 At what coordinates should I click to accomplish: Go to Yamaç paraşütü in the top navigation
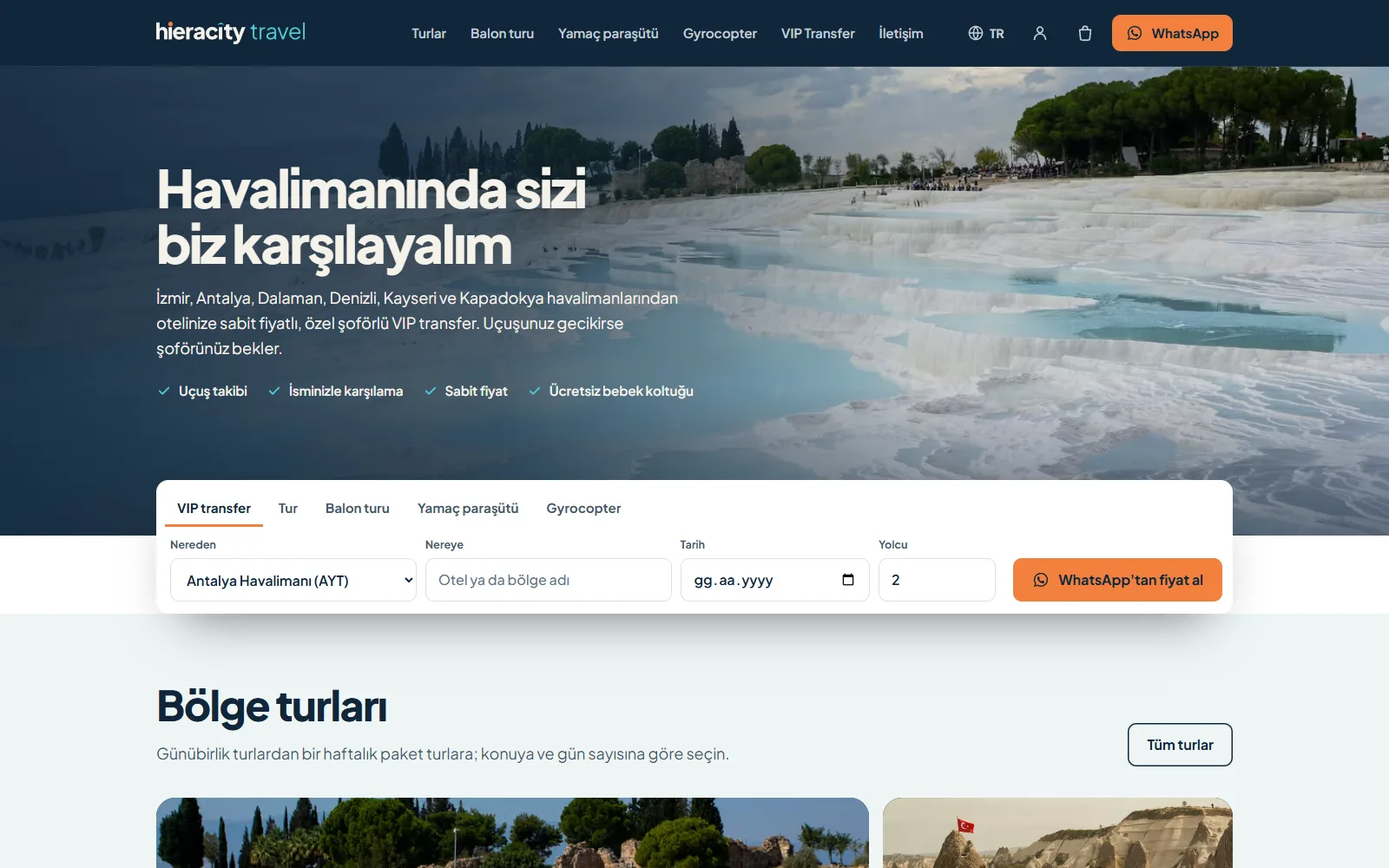click(609, 33)
